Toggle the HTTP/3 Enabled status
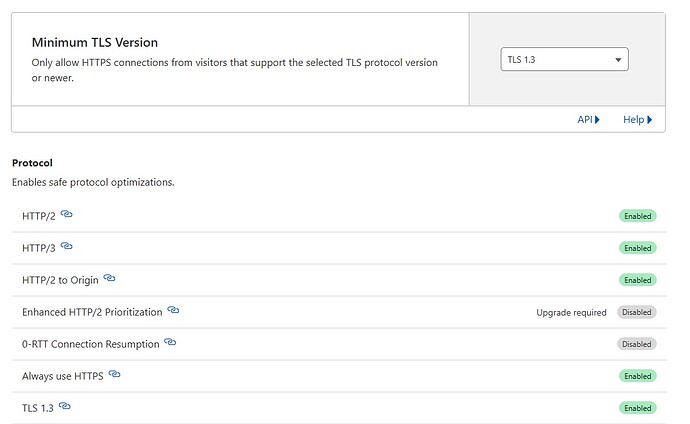Image resolution: width=690 pixels, height=424 pixels. [637, 248]
